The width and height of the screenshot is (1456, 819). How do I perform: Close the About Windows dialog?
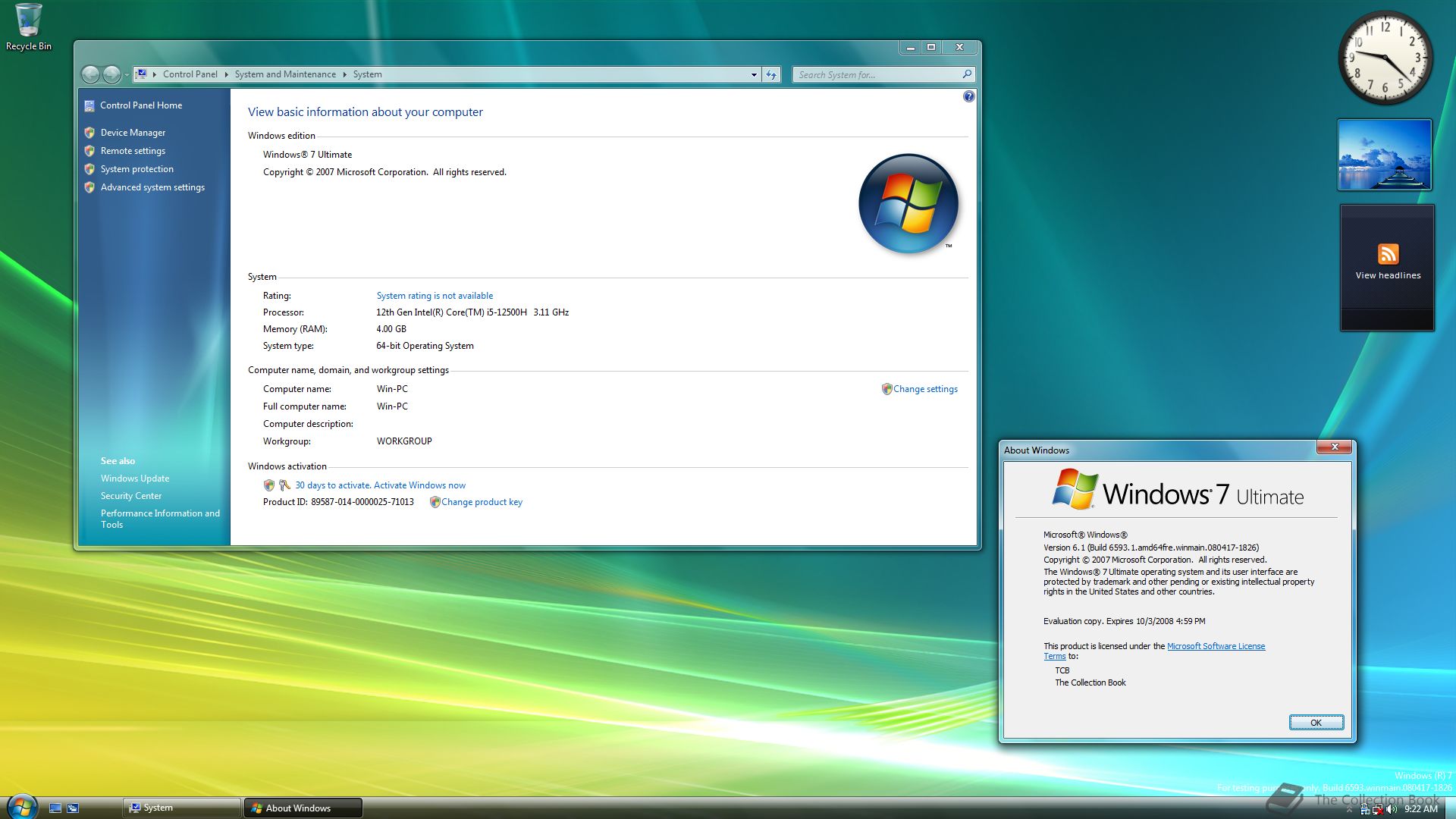1334,447
